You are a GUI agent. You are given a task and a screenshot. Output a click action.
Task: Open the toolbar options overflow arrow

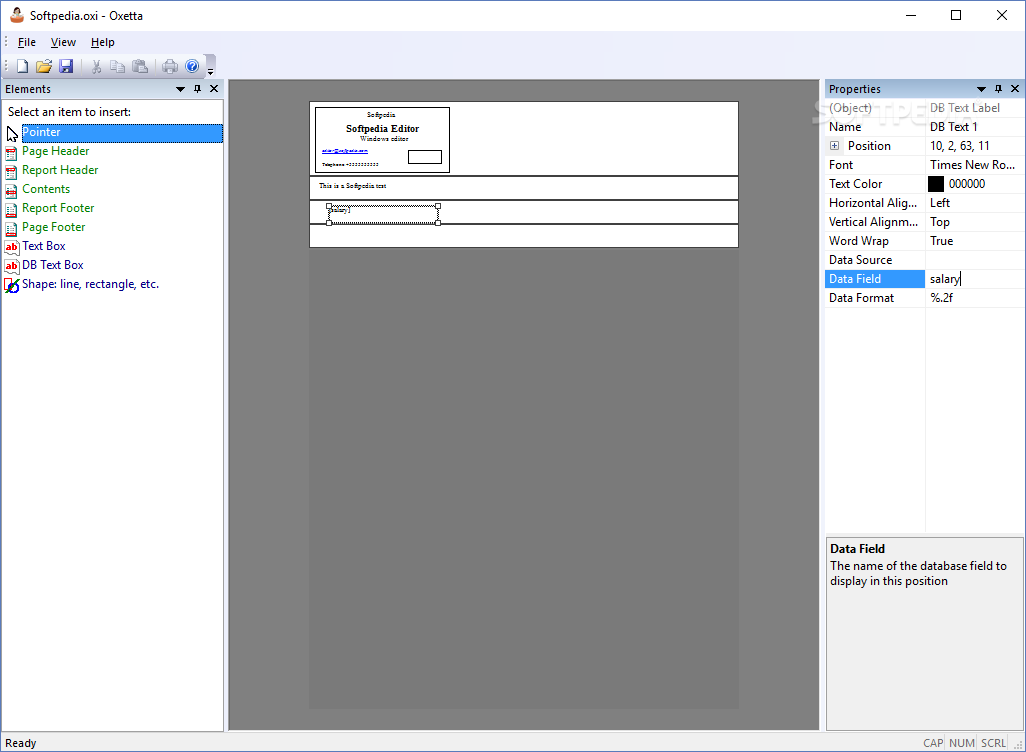pyautogui.click(x=210, y=67)
